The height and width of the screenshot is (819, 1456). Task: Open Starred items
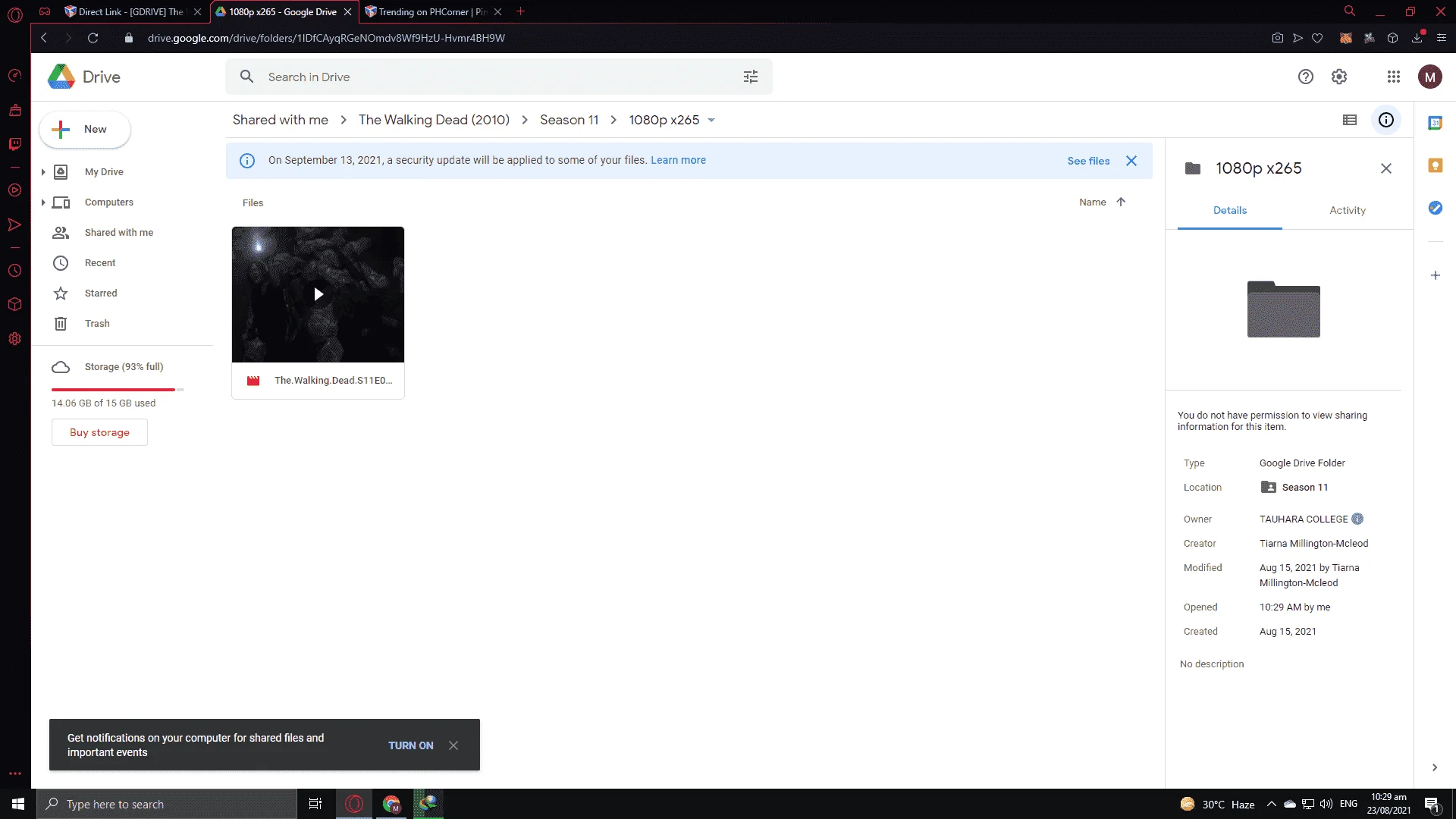coord(101,293)
